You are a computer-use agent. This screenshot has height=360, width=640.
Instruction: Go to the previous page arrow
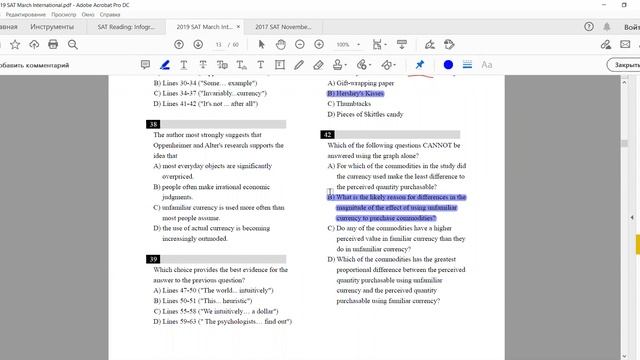click(179, 44)
